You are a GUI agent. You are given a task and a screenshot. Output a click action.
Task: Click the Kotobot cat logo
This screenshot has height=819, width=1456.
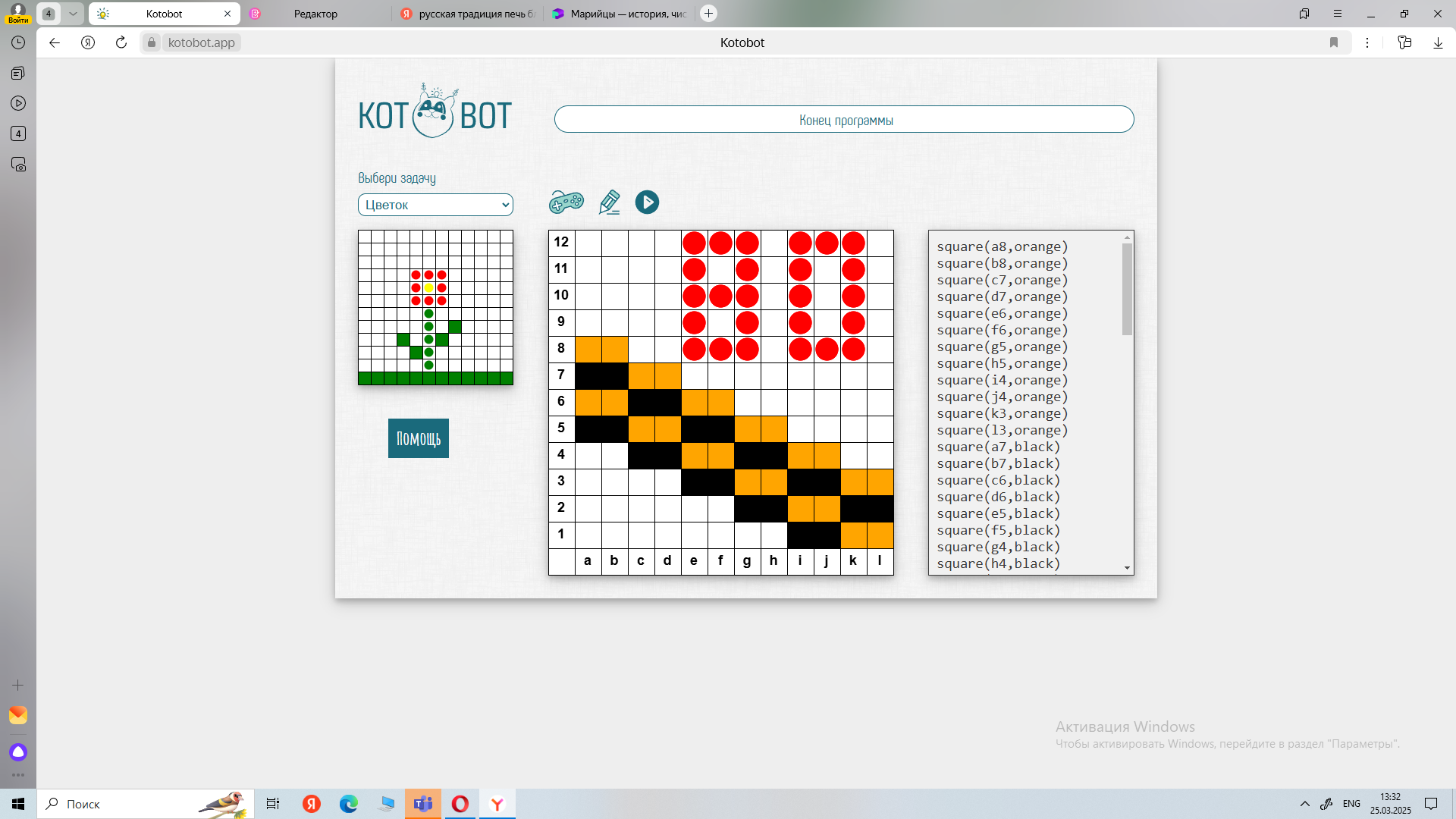tap(435, 111)
